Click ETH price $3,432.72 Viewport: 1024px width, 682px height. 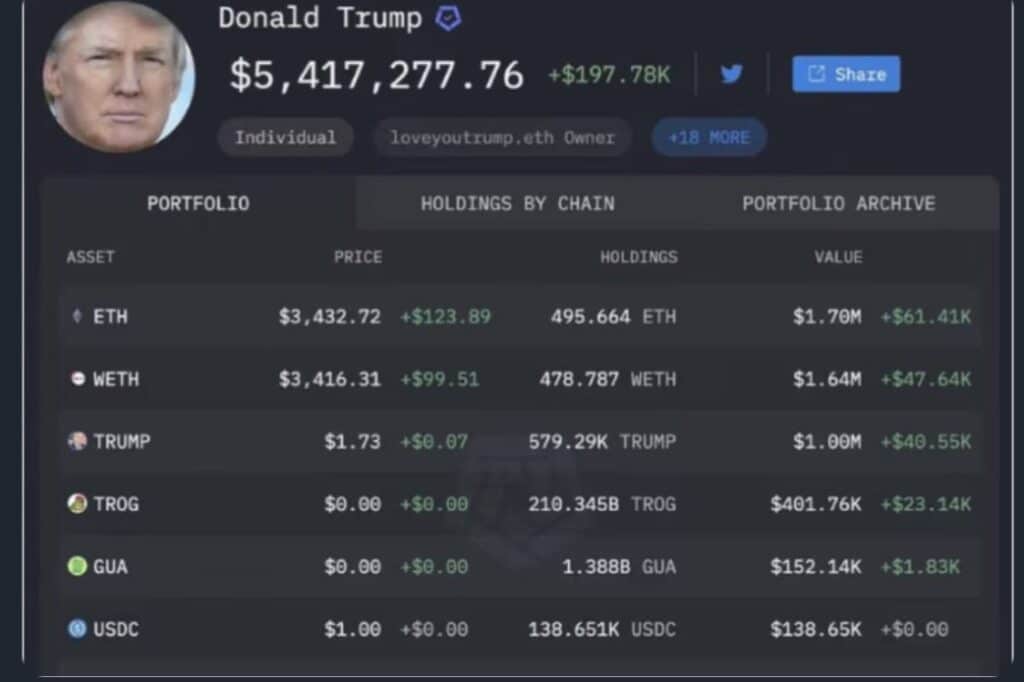[330, 317]
